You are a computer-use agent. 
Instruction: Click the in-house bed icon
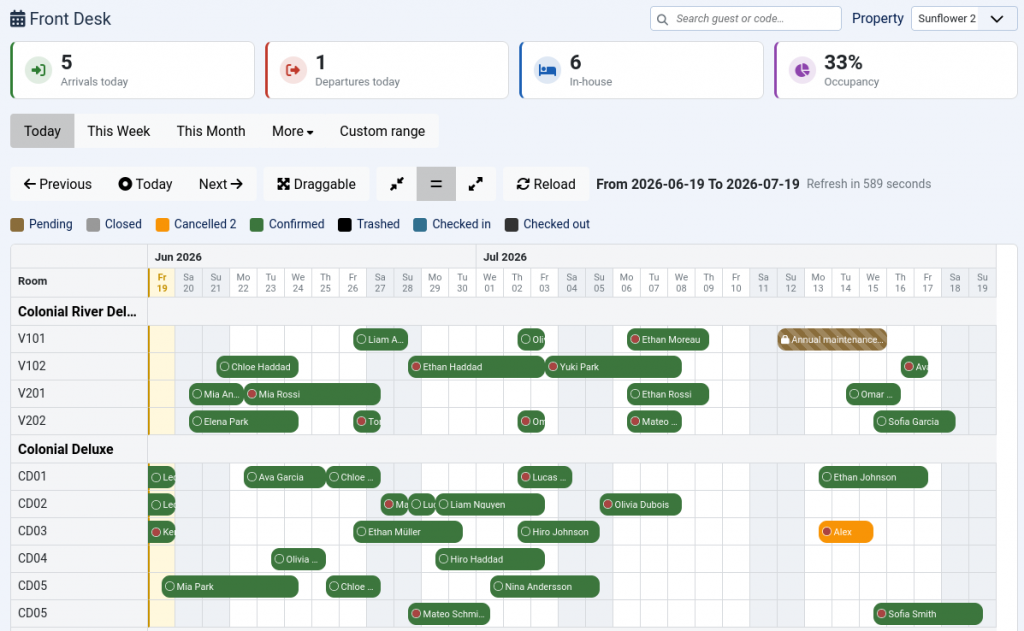tap(547, 70)
